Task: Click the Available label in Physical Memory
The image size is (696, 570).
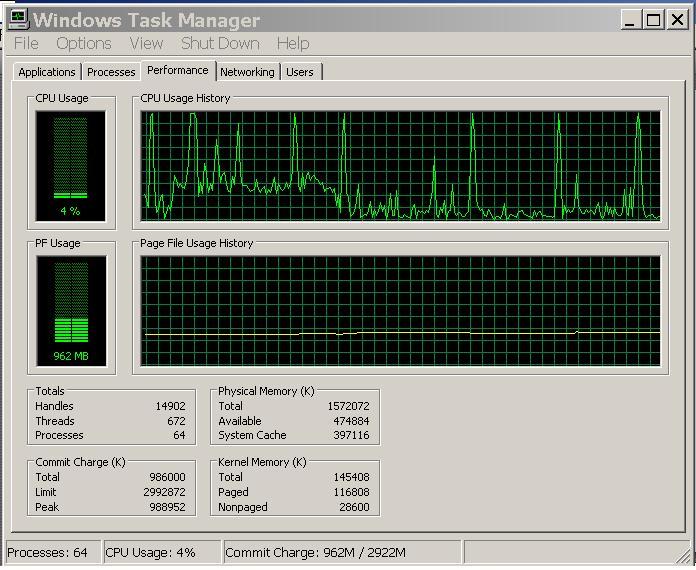Action: [x=240, y=421]
